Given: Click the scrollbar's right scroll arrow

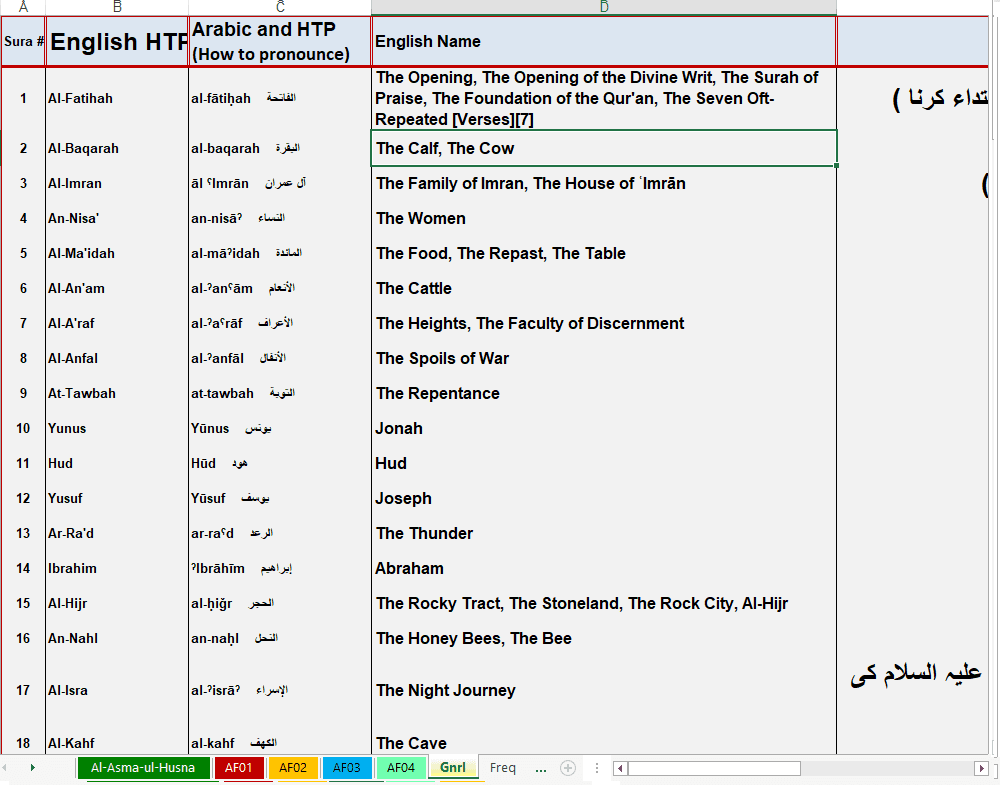Looking at the screenshot, I should 983,768.
